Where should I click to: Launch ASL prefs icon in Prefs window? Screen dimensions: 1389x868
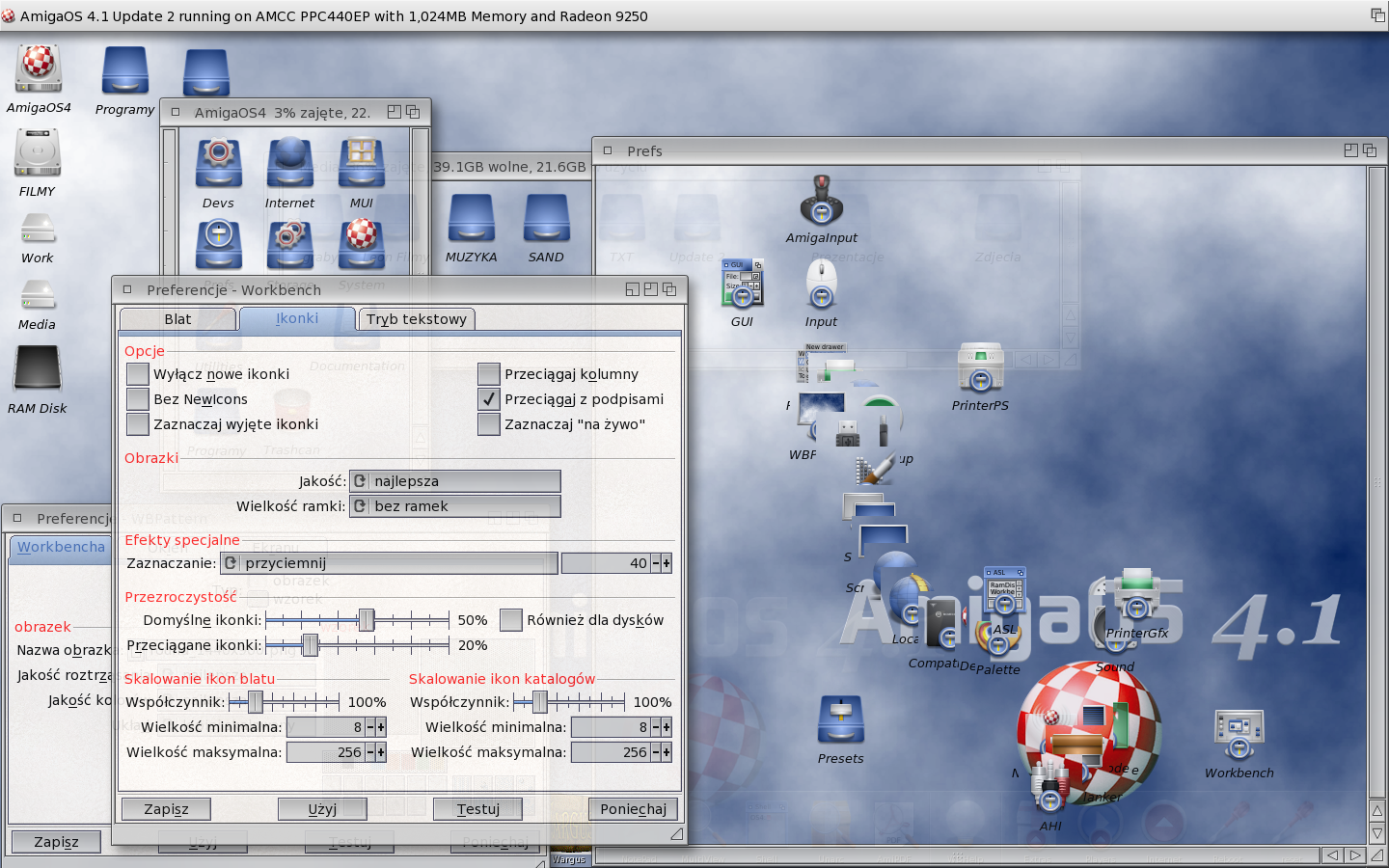pos(1004,592)
